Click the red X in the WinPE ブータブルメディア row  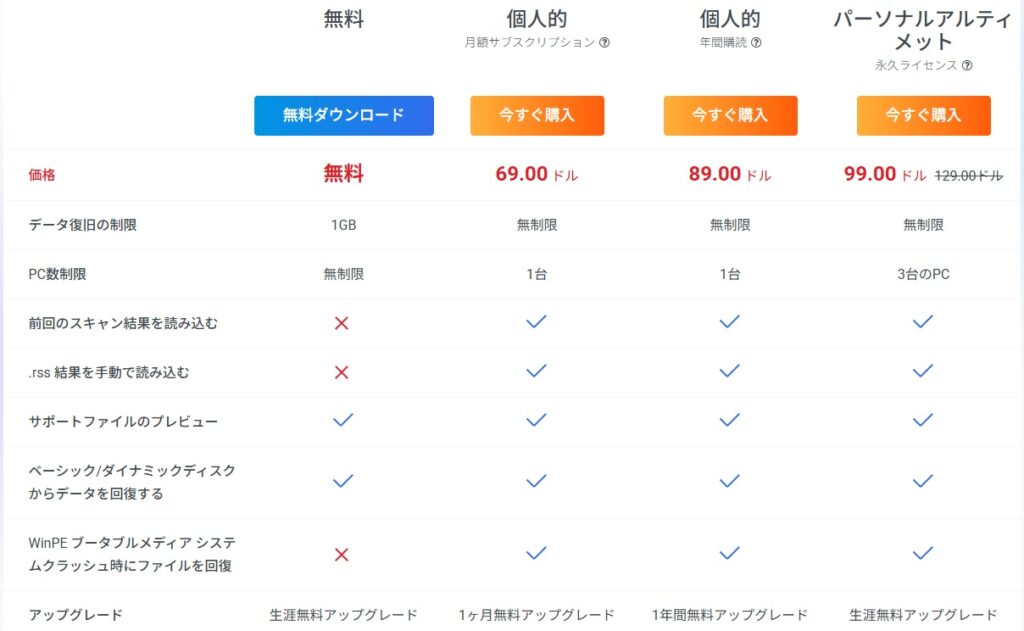tap(342, 555)
